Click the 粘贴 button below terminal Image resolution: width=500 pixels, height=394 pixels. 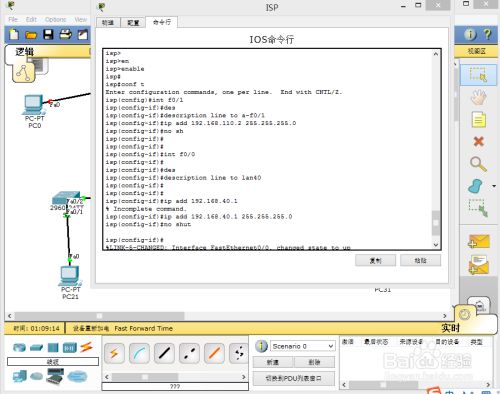[420, 260]
